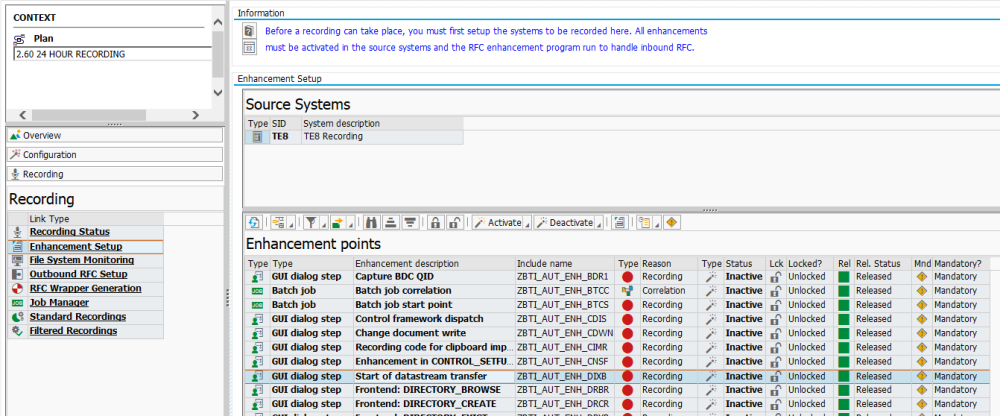
Task: Click the export icon with yellow arrow
Action: coord(337,223)
